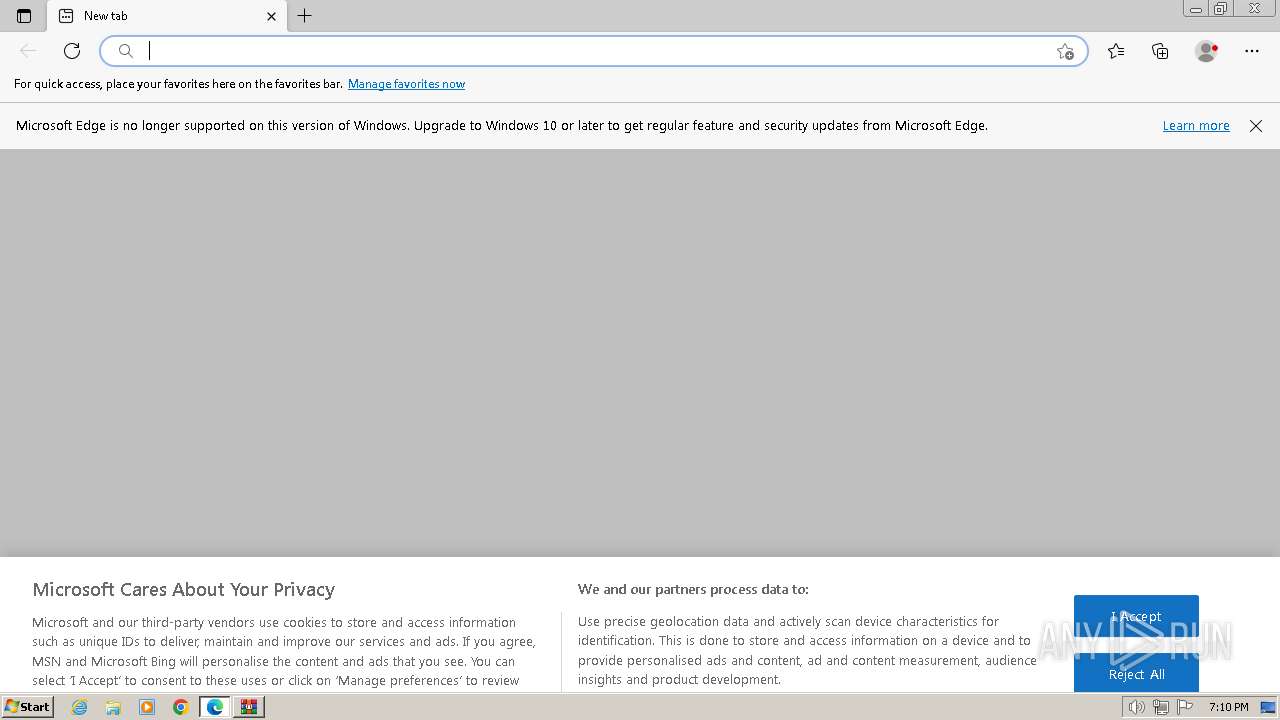
Task: Open File Explorer folder from taskbar
Action: pos(113,707)
